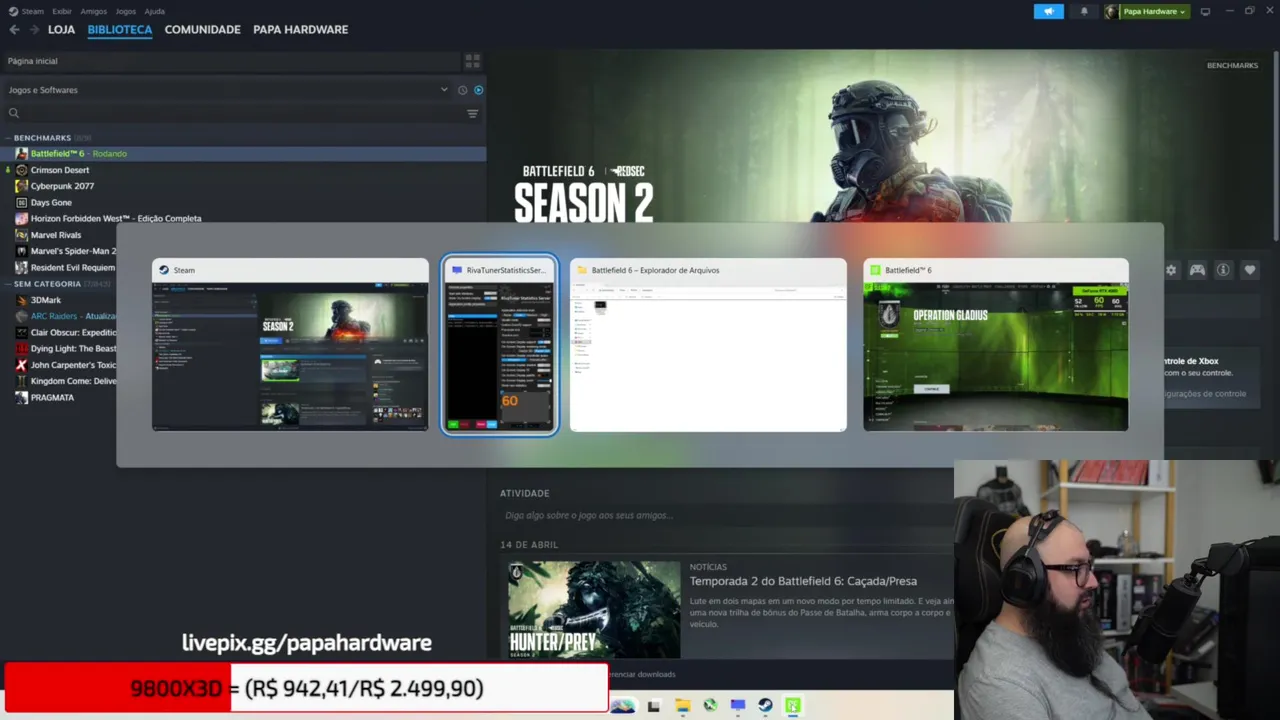
Task: Click the Marvel's Spider-Man 2 game icon
Action: click(22, 251)
